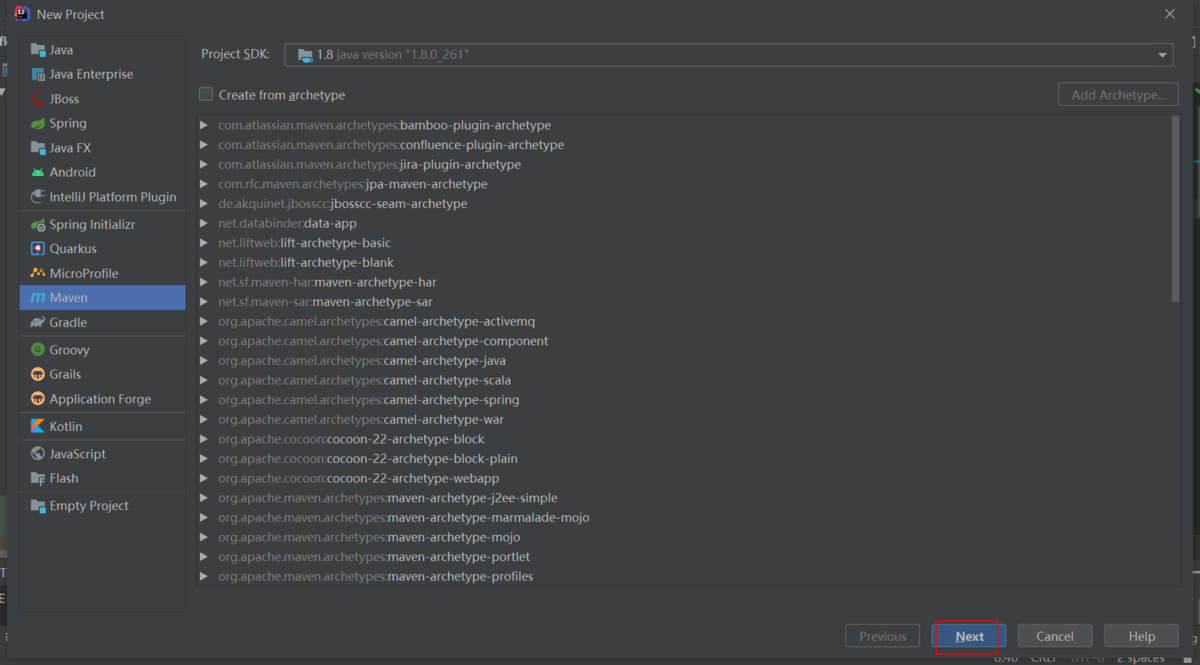
Task: Click the Next button
Action: click(969, 636)
